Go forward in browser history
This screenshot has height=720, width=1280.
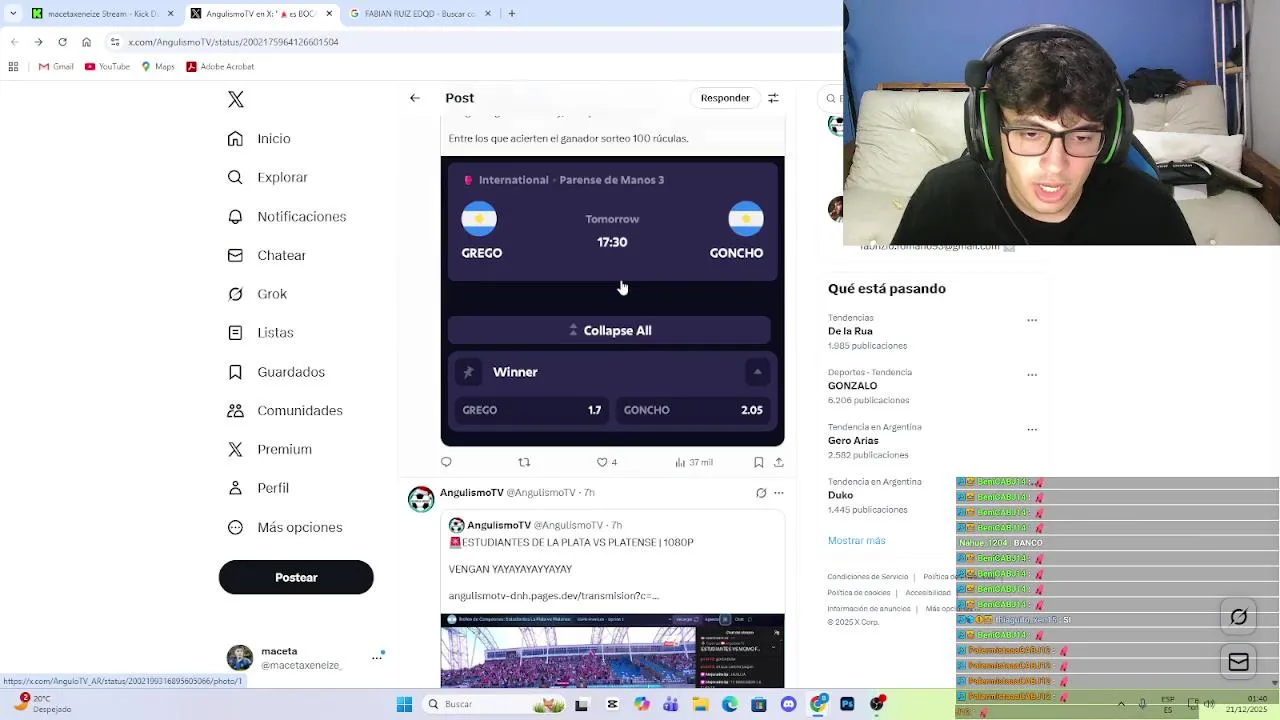click(x=38, y=42)
